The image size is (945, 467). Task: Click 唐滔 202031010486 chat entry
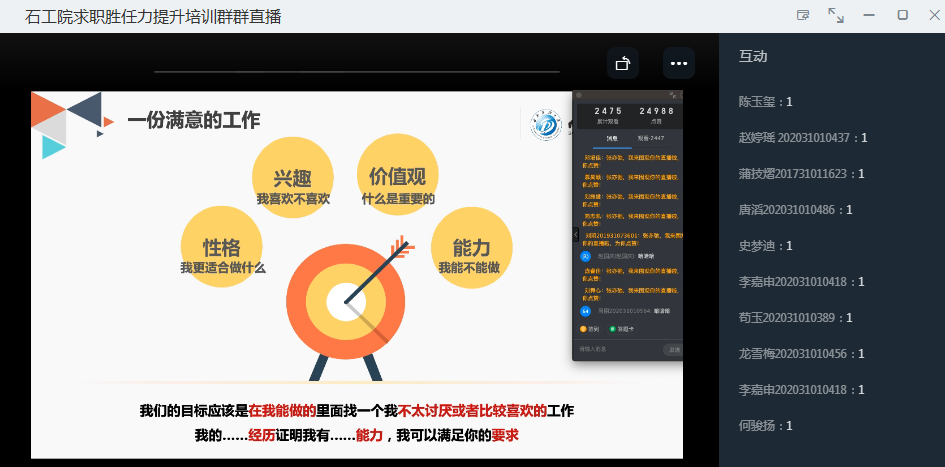pyautogui.click(x=795, y=210)
